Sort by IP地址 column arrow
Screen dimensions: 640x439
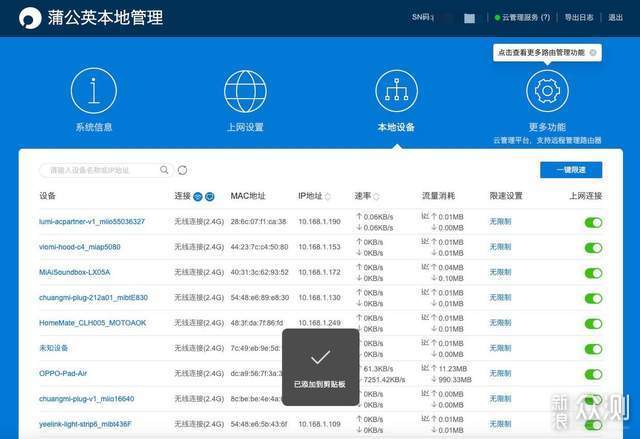pos(328,197)
